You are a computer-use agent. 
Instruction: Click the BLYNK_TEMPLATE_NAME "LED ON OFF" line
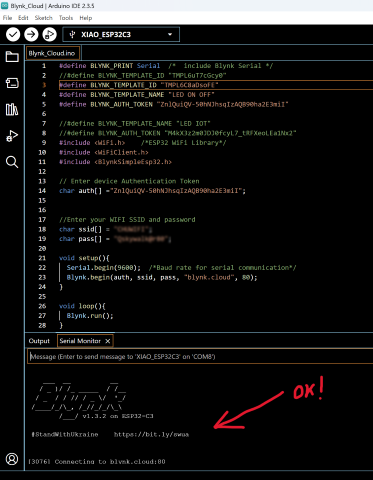pyautogui.click(x=137, y=95)
